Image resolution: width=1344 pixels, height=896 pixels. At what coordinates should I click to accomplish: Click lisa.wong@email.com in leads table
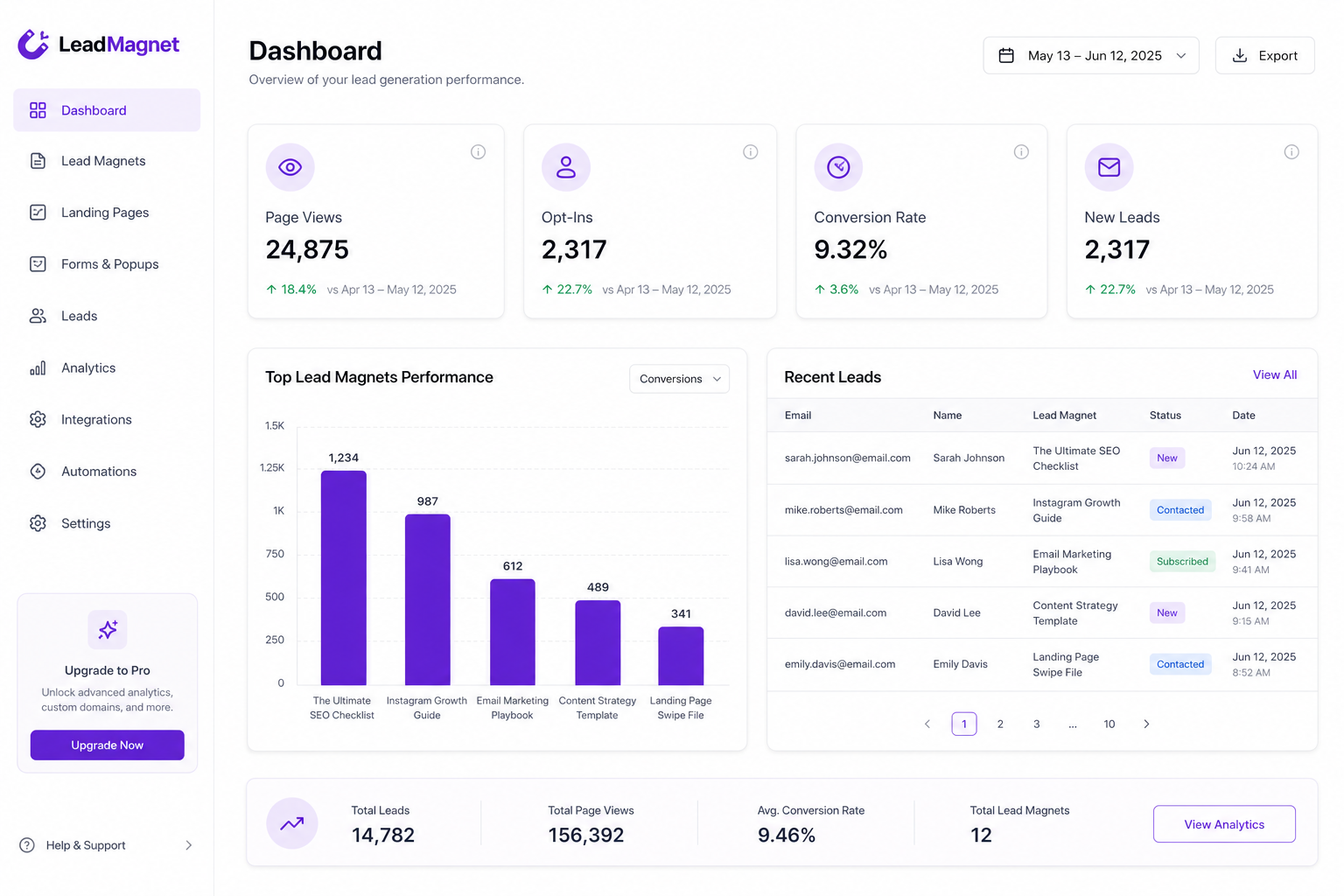[x=836, y=562]
